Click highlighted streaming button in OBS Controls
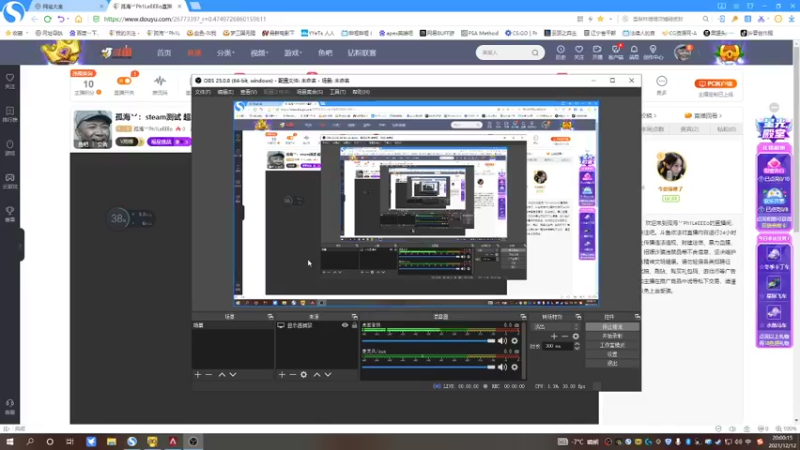 [x=612, y=327]
